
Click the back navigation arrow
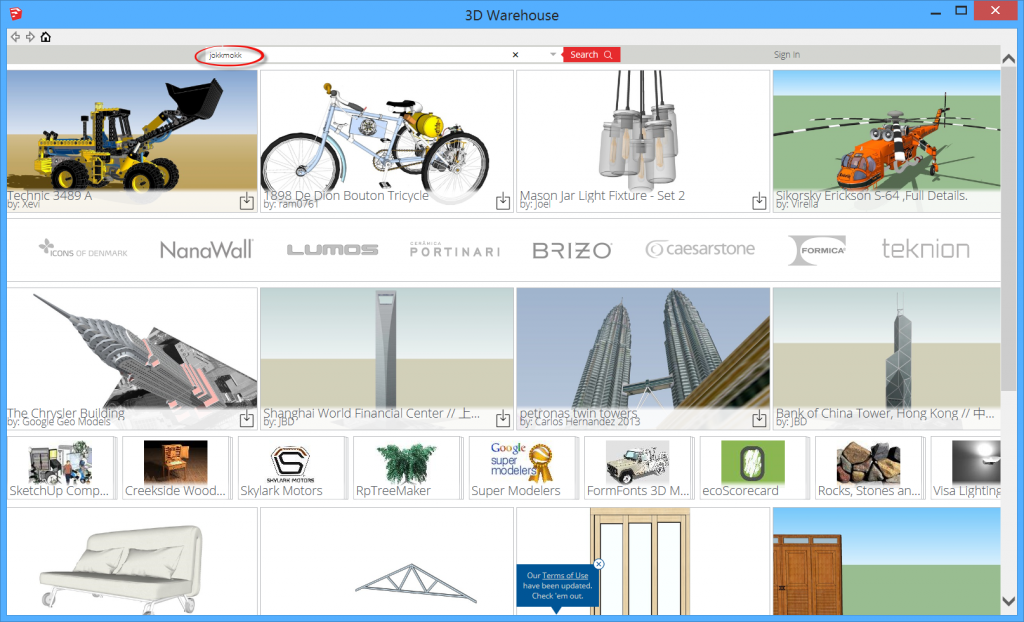coord(15,37)
